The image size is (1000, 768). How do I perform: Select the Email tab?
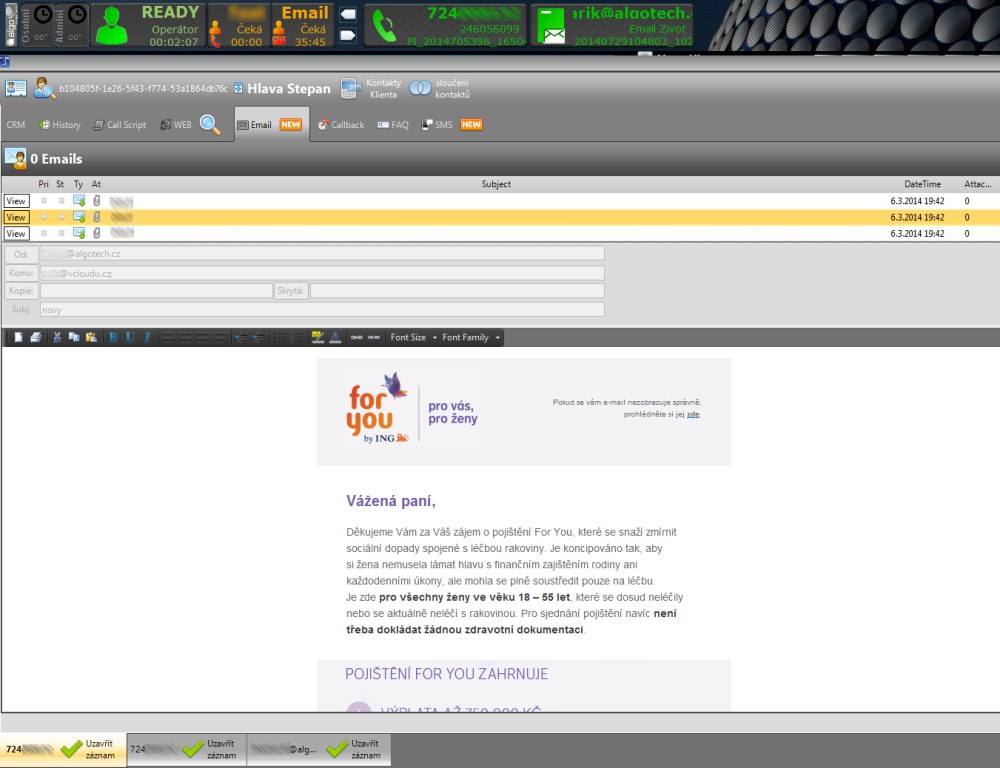point(270,125)
